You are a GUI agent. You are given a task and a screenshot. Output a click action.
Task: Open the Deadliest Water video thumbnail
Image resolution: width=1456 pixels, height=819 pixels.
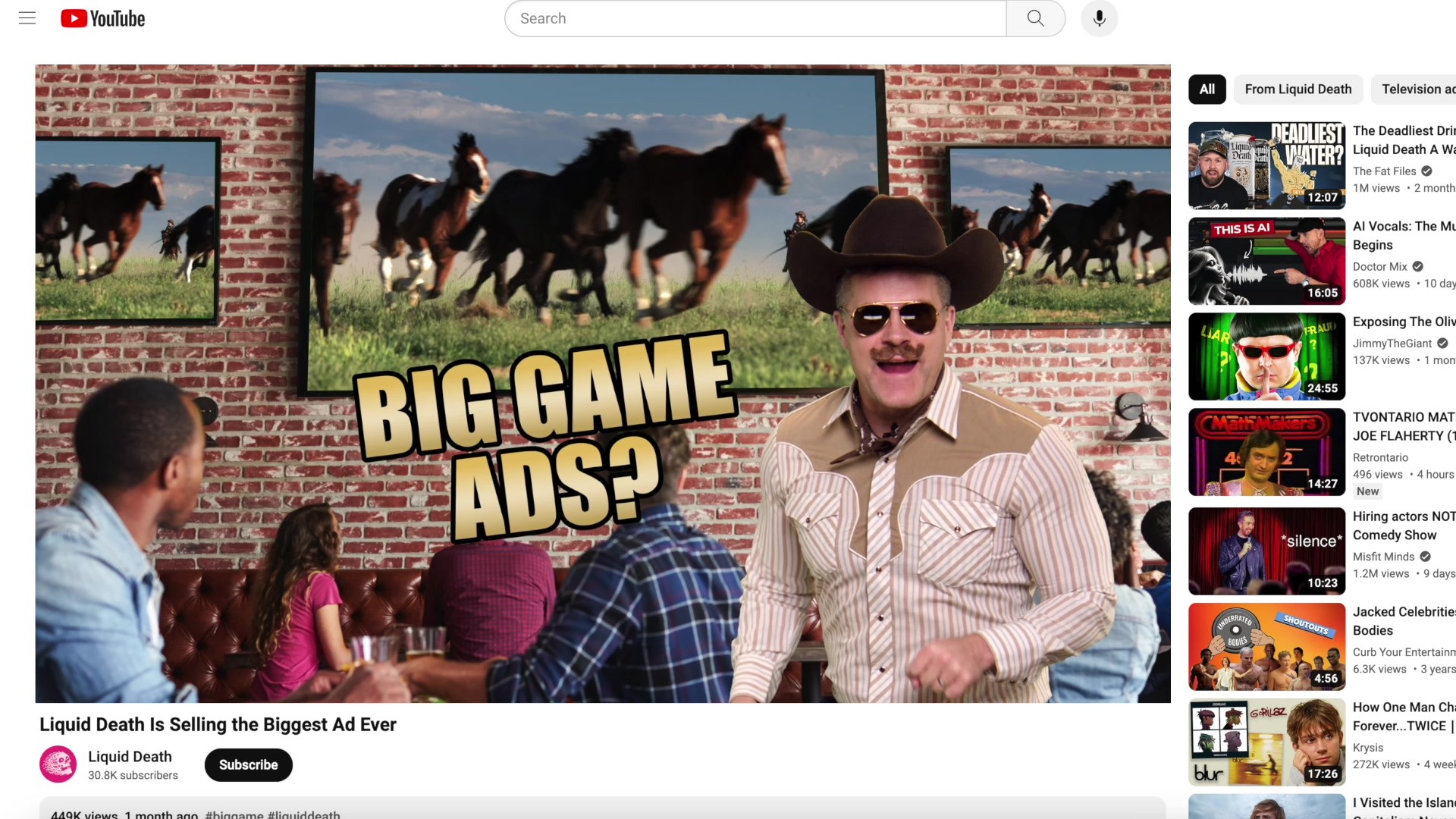(x=1266, y=165)
